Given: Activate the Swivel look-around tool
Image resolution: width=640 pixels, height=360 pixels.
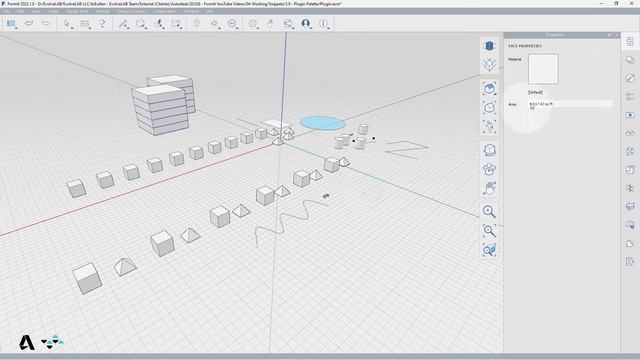Looking at the screenshot, I should pyautogui.click(x=489, y=169).
